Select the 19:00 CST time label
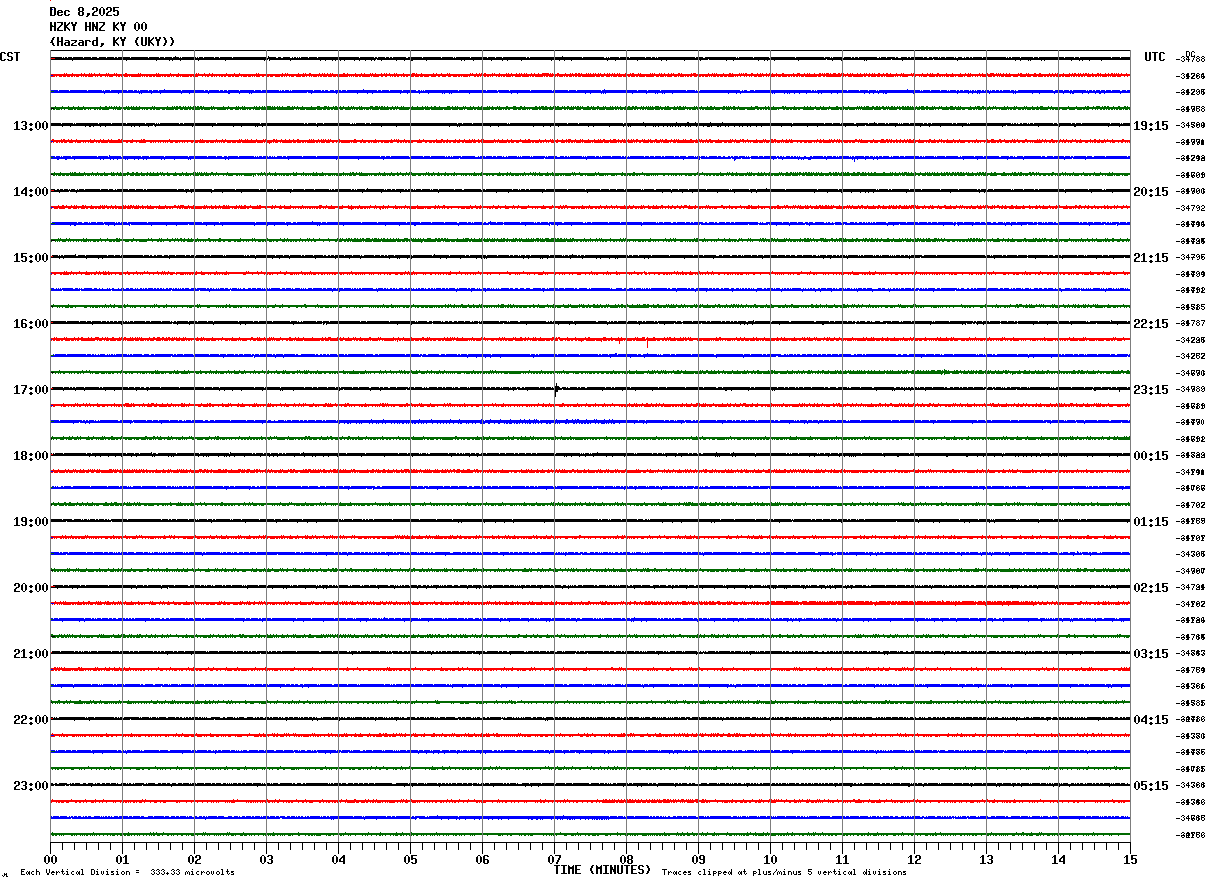1210x886 pixels. point(30,522)
